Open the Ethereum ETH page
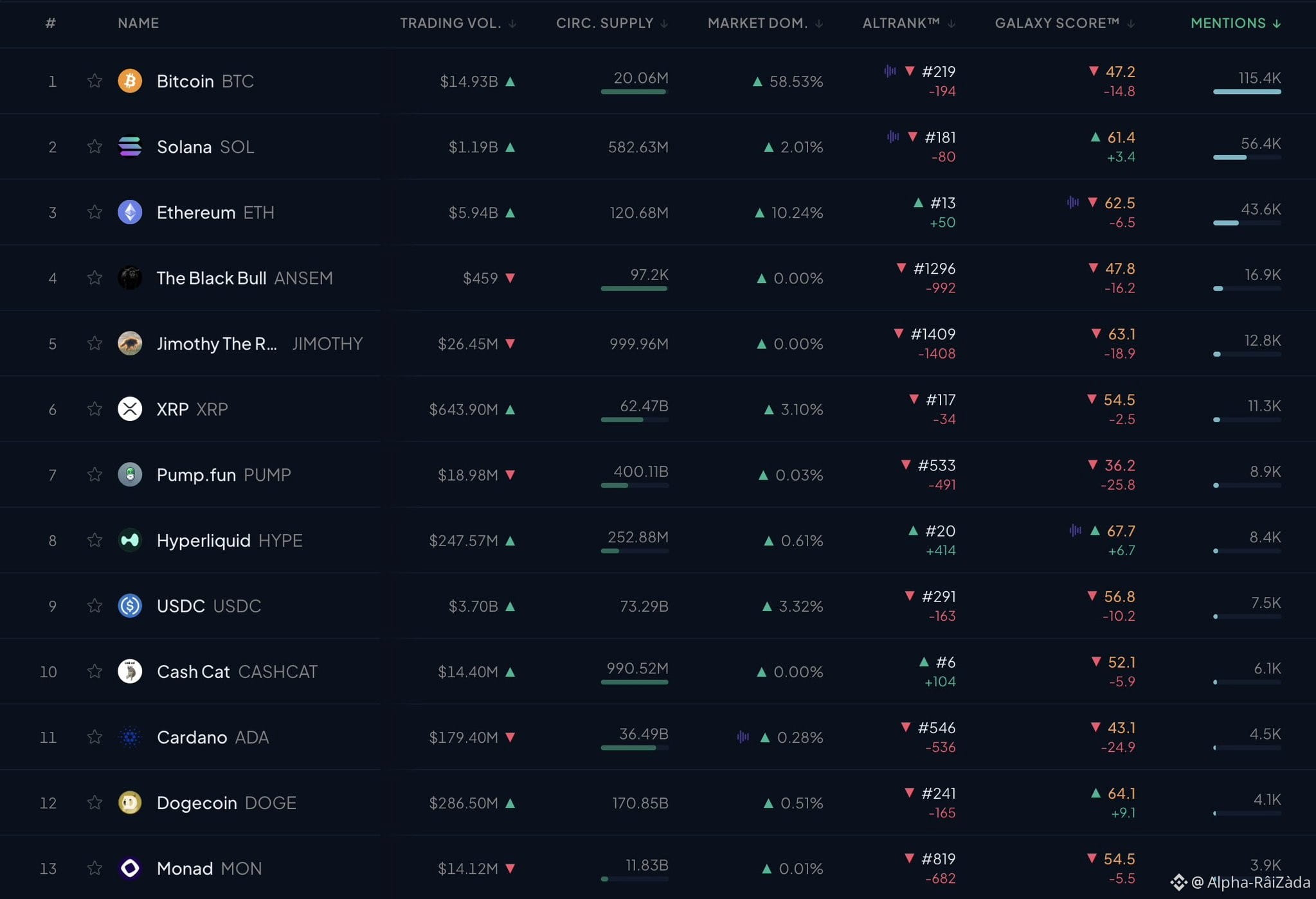This screenshot has width=1316, height=899. (215, 212)
